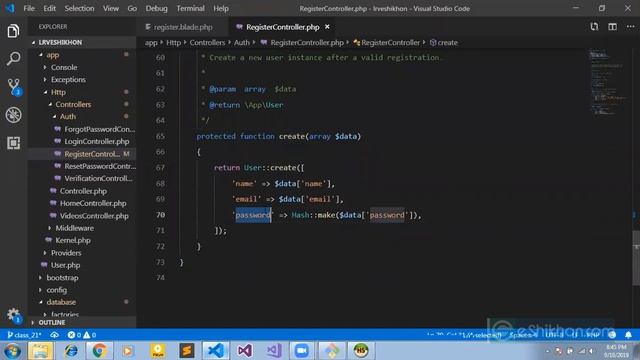Screen dimensions: 640x360
Task: Open the Debug menu
Action: [x=156, y=8]
